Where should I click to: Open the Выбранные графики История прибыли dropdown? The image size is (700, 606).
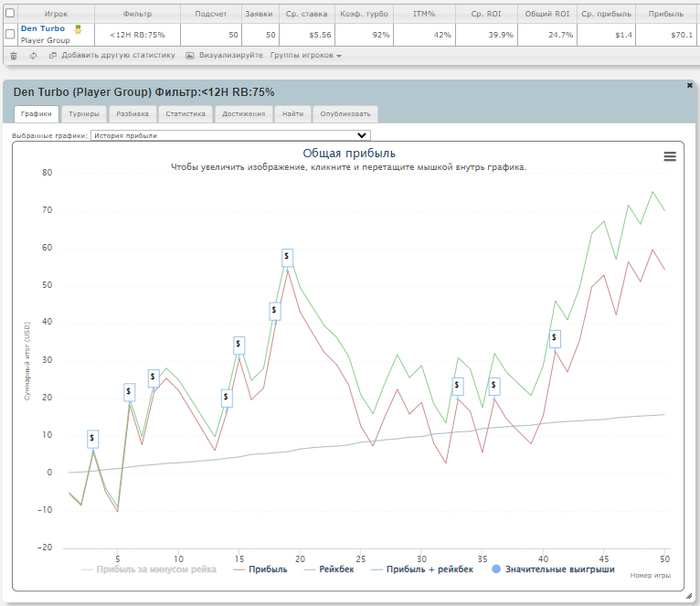point(230,135)
